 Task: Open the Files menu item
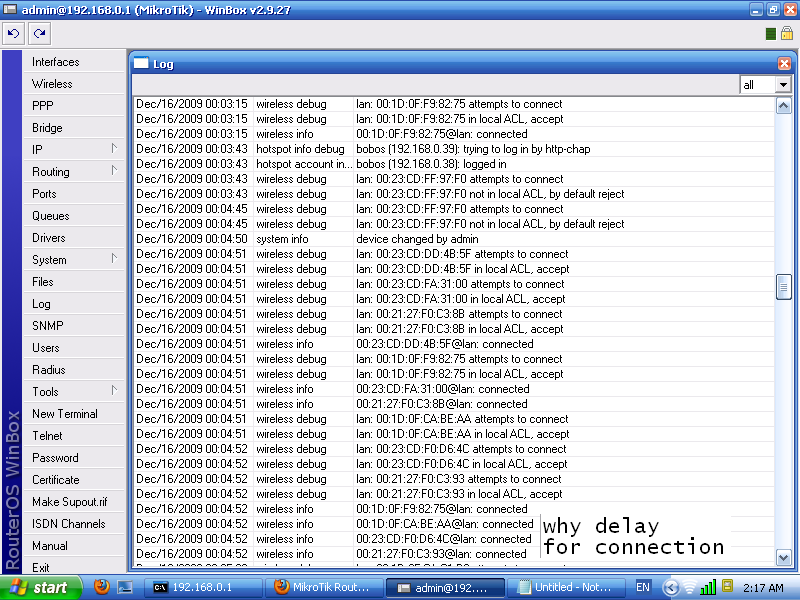[74, 282]
